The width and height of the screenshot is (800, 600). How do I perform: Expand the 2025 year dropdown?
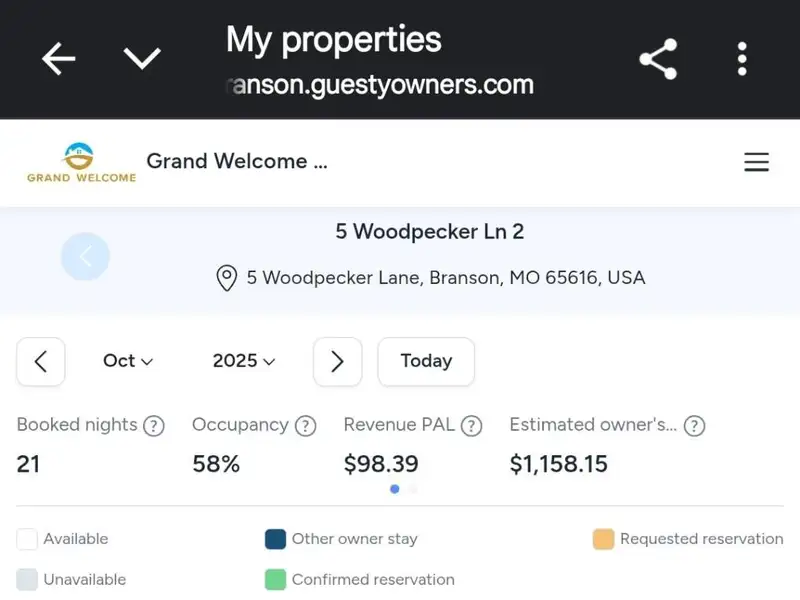click(244, 361)
